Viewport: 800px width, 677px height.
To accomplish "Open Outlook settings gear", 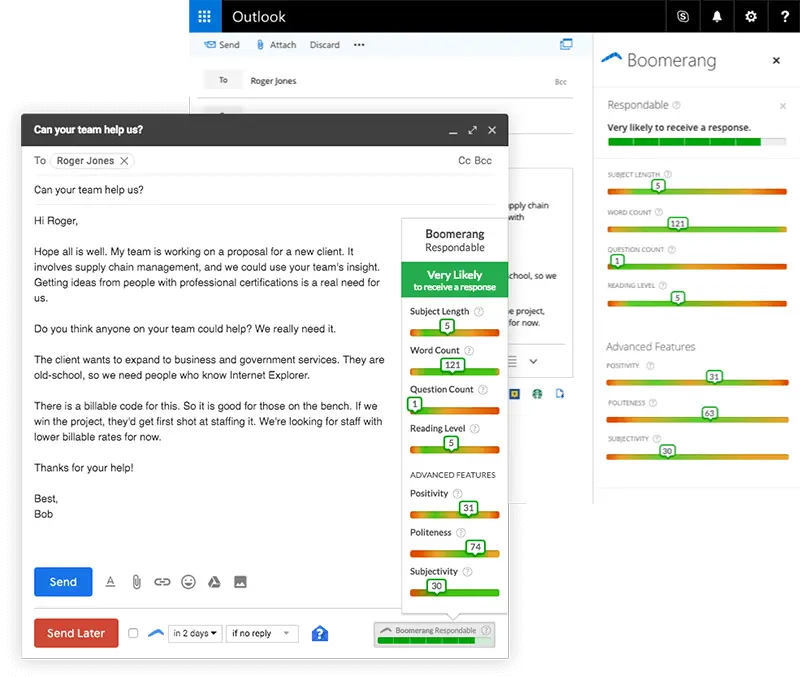I will tap(751, 16).
